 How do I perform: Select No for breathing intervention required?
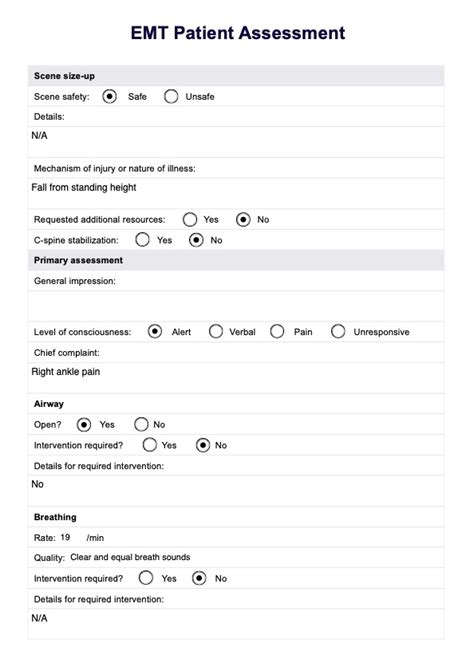(x=199, y=578)
